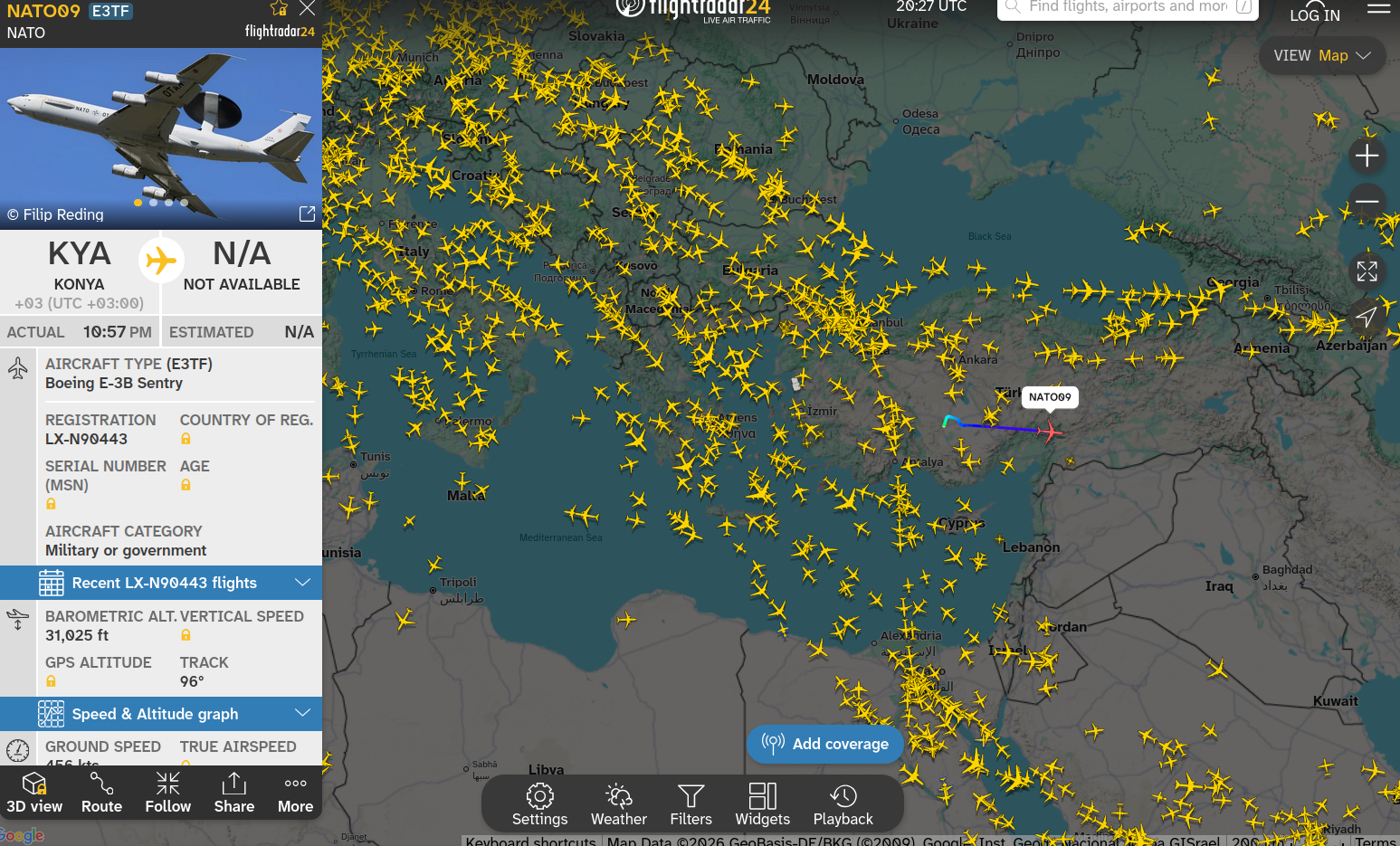Open the Weather layer options
Image resolution: width=1400 pixels, height=846 pixels.
pos(619,804)
